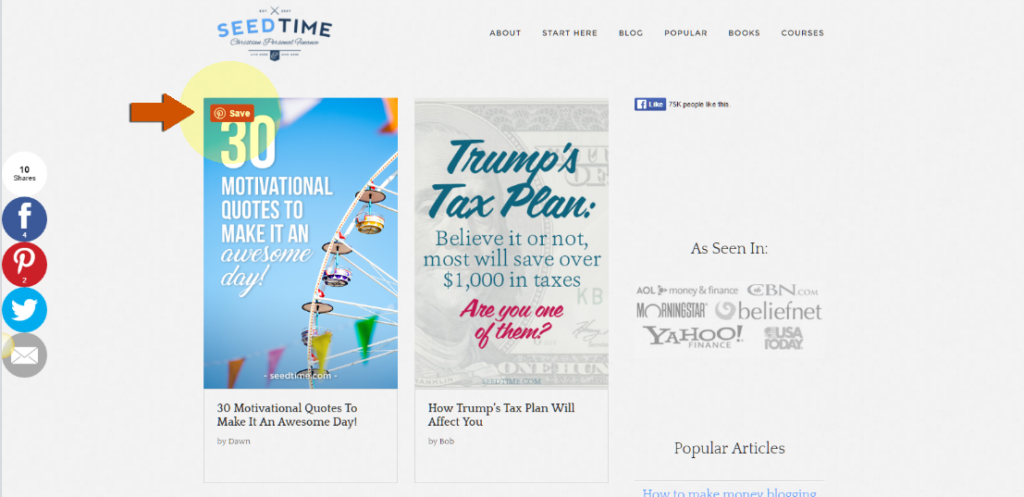
Task: Click the Morningstar logo
Action: (x=672, y=310)
